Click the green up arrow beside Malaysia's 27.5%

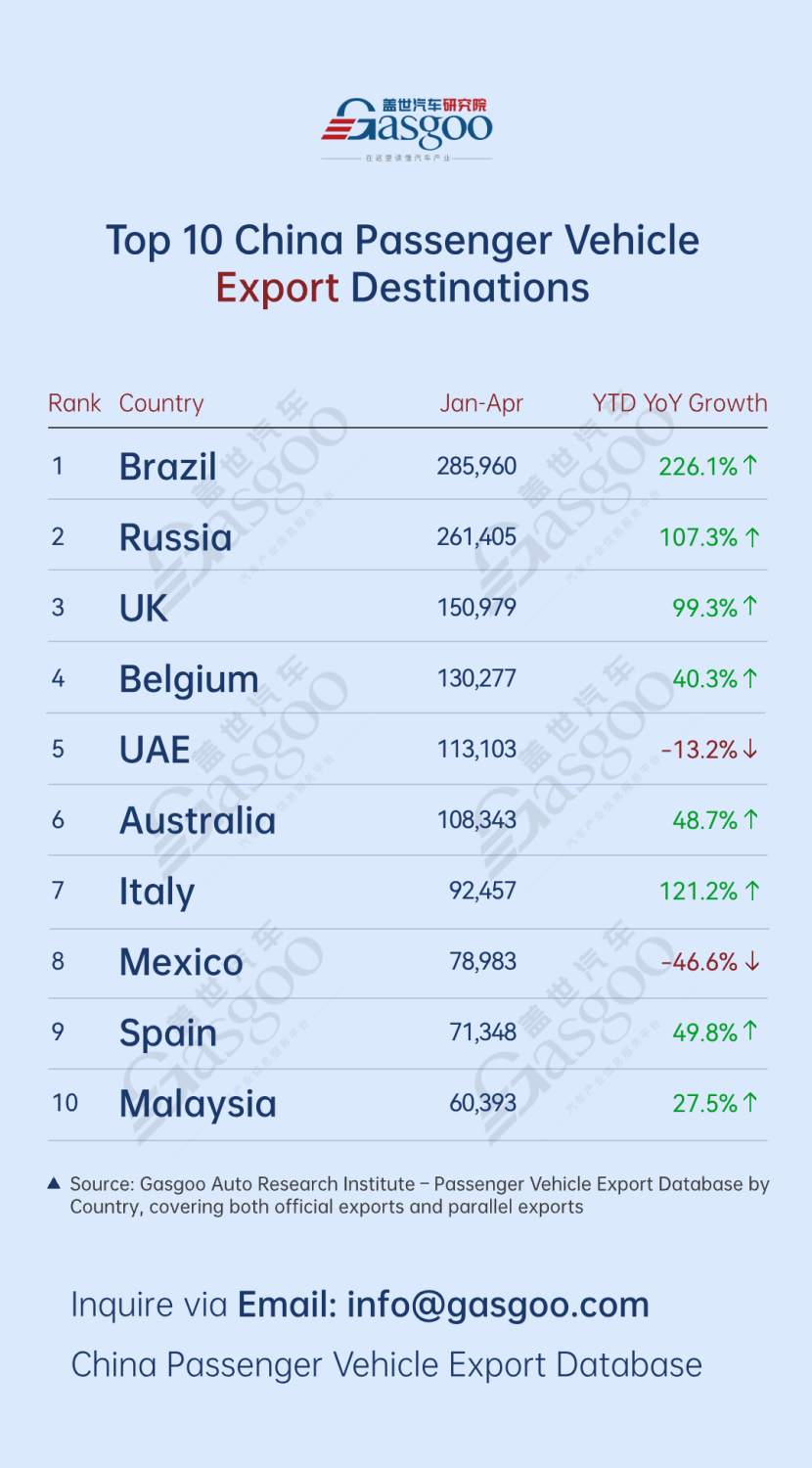point(750,1103)
